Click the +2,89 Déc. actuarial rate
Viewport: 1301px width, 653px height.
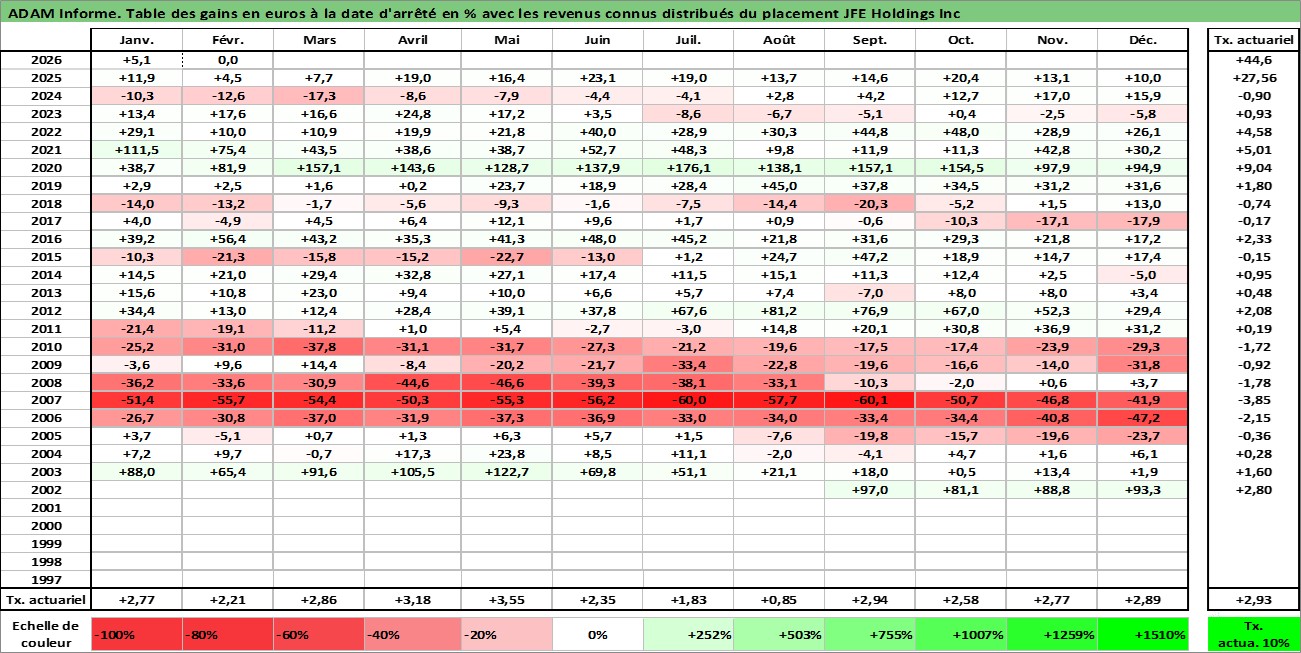(x=1143, y=599)
